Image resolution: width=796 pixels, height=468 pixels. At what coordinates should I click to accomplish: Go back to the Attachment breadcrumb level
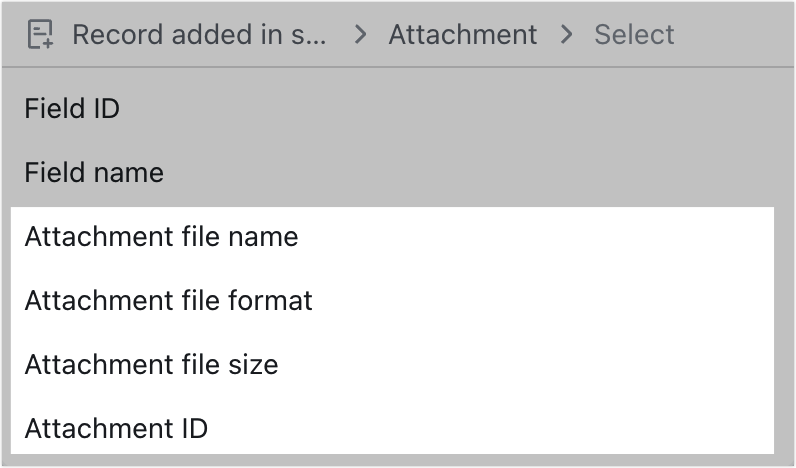[x=463, y=35]
